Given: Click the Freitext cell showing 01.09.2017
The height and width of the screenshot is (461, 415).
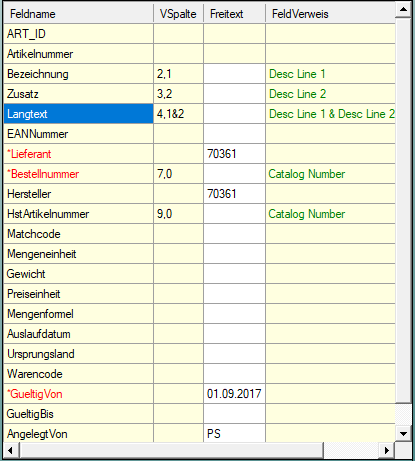Looking at the screenshot, I should pyautogui.click(x=234, y=394).
